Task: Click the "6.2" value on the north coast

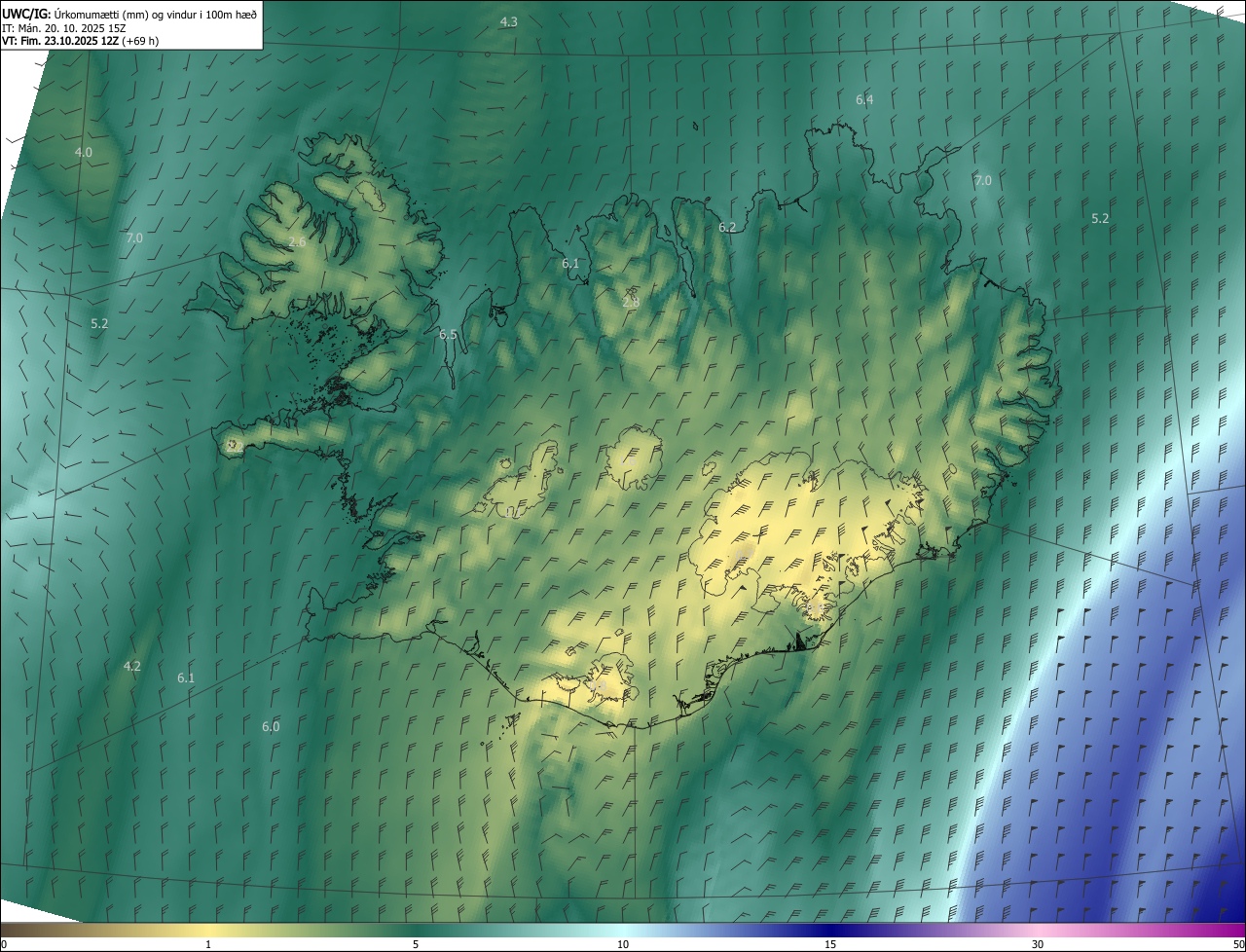Action: click(x=727, y=227)
